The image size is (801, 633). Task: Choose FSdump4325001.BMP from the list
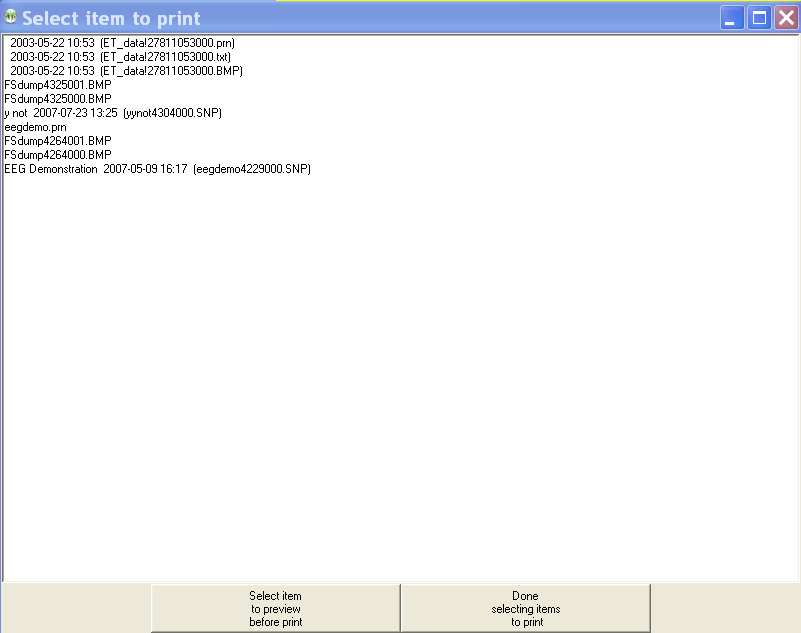point(58,85)
